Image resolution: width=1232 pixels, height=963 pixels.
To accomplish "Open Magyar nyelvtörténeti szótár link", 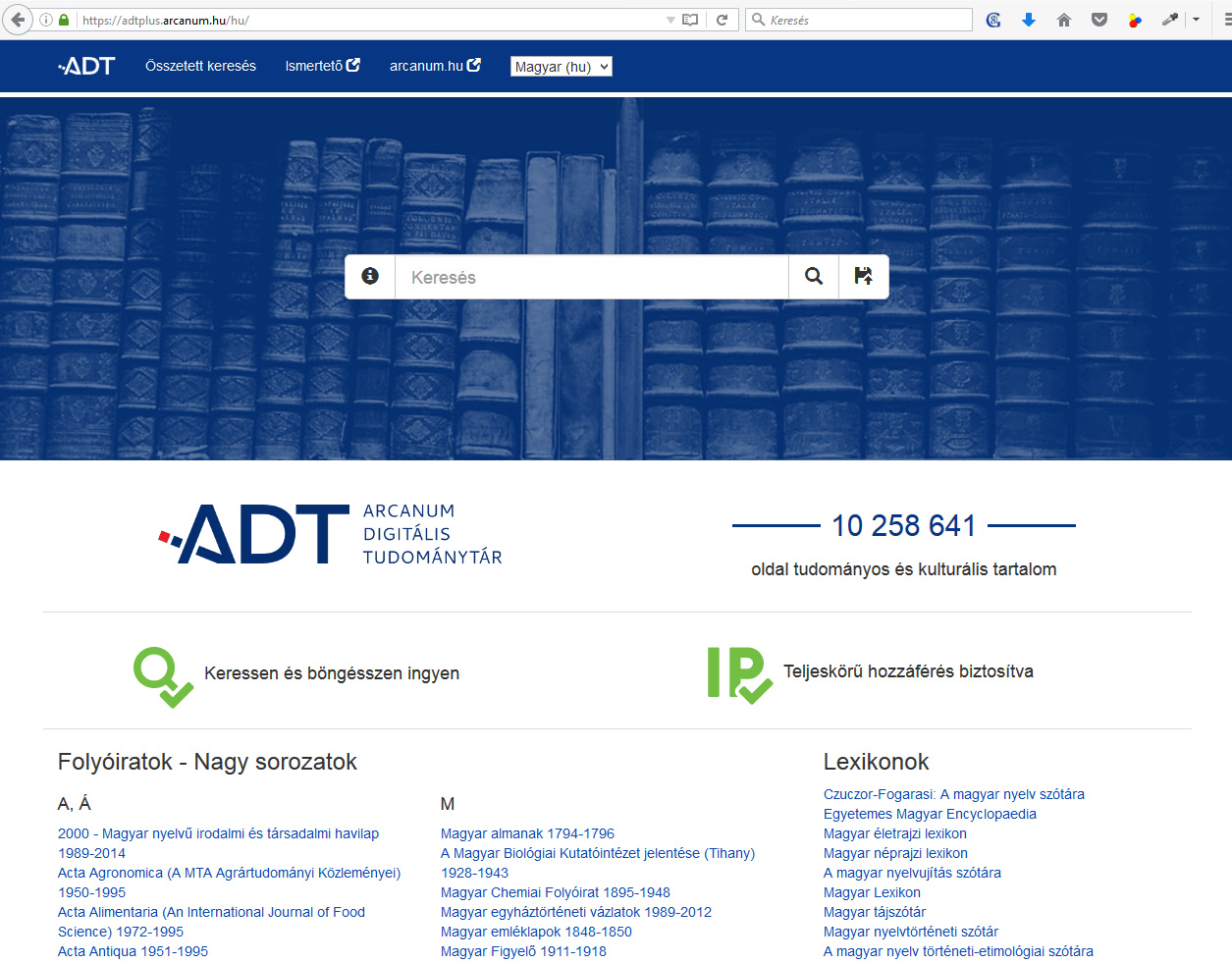I will [x=911, y=932].
